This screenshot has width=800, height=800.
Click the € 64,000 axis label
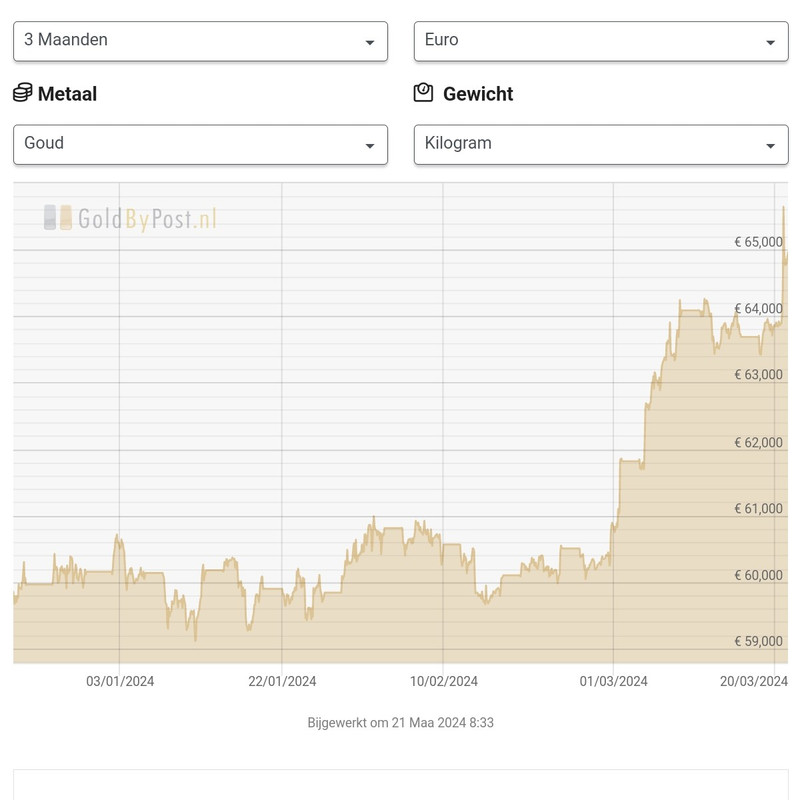click(x=758, y=309)
